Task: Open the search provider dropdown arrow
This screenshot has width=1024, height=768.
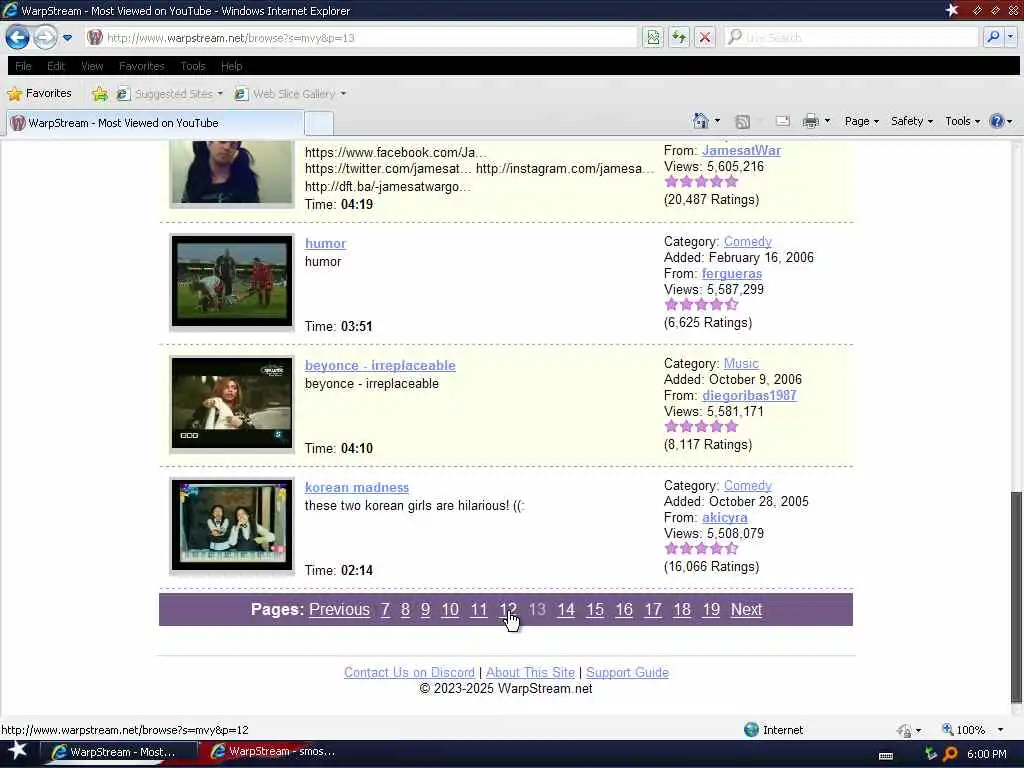Action: point(1010,37)
